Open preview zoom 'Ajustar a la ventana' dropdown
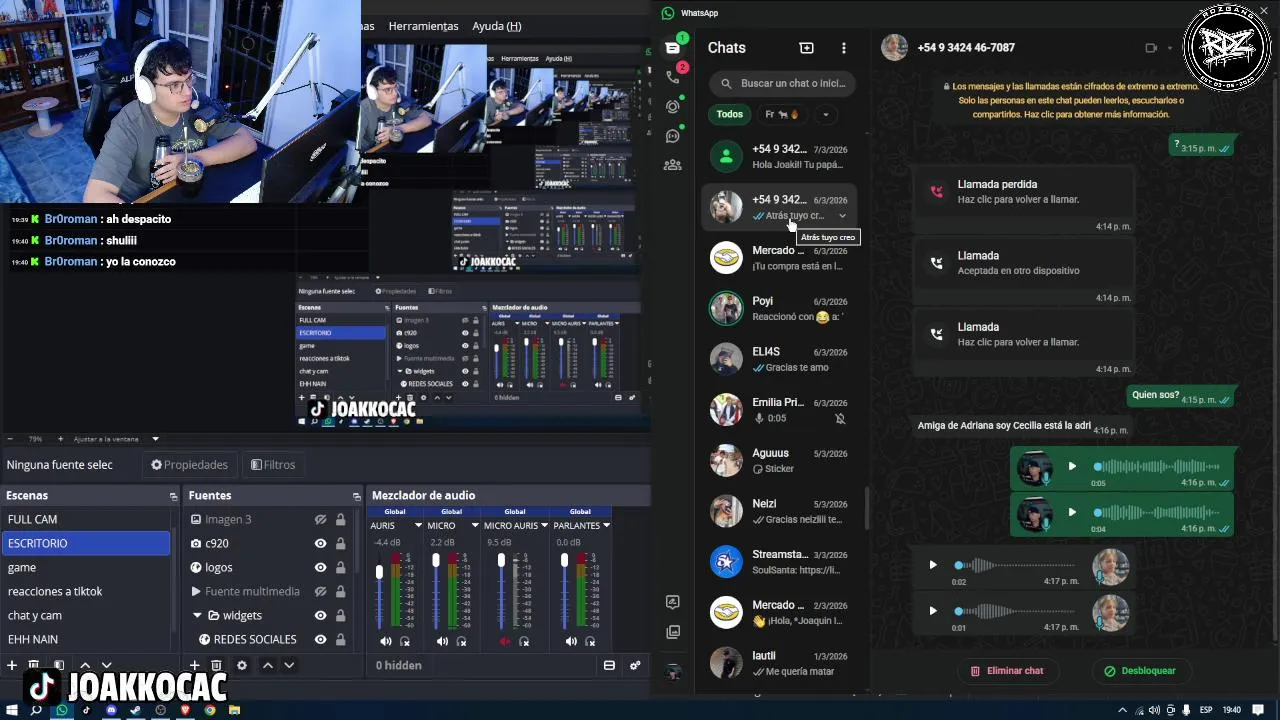 (x=155, y=439)
